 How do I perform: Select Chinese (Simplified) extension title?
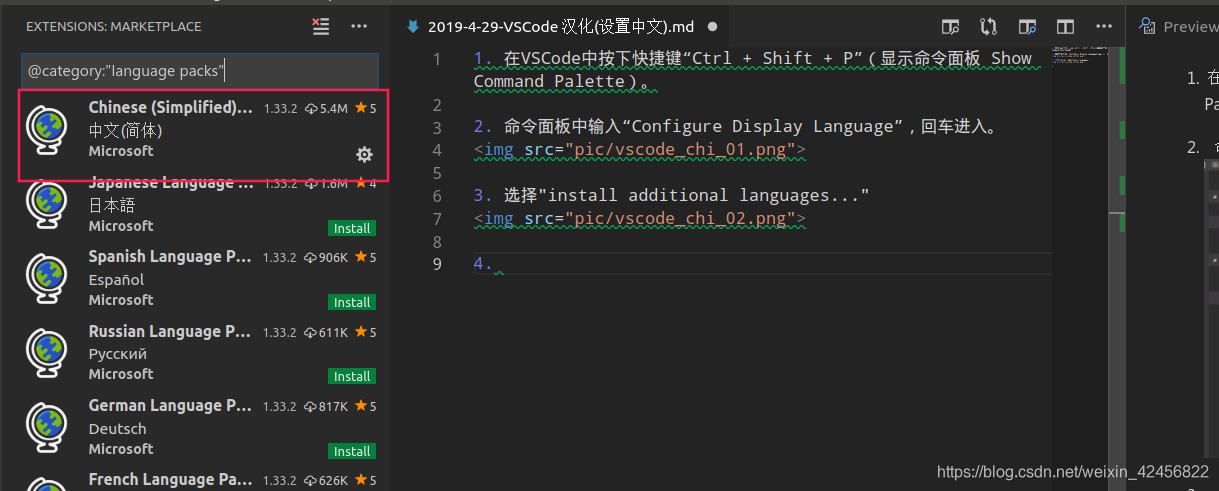tap(170, 107)
